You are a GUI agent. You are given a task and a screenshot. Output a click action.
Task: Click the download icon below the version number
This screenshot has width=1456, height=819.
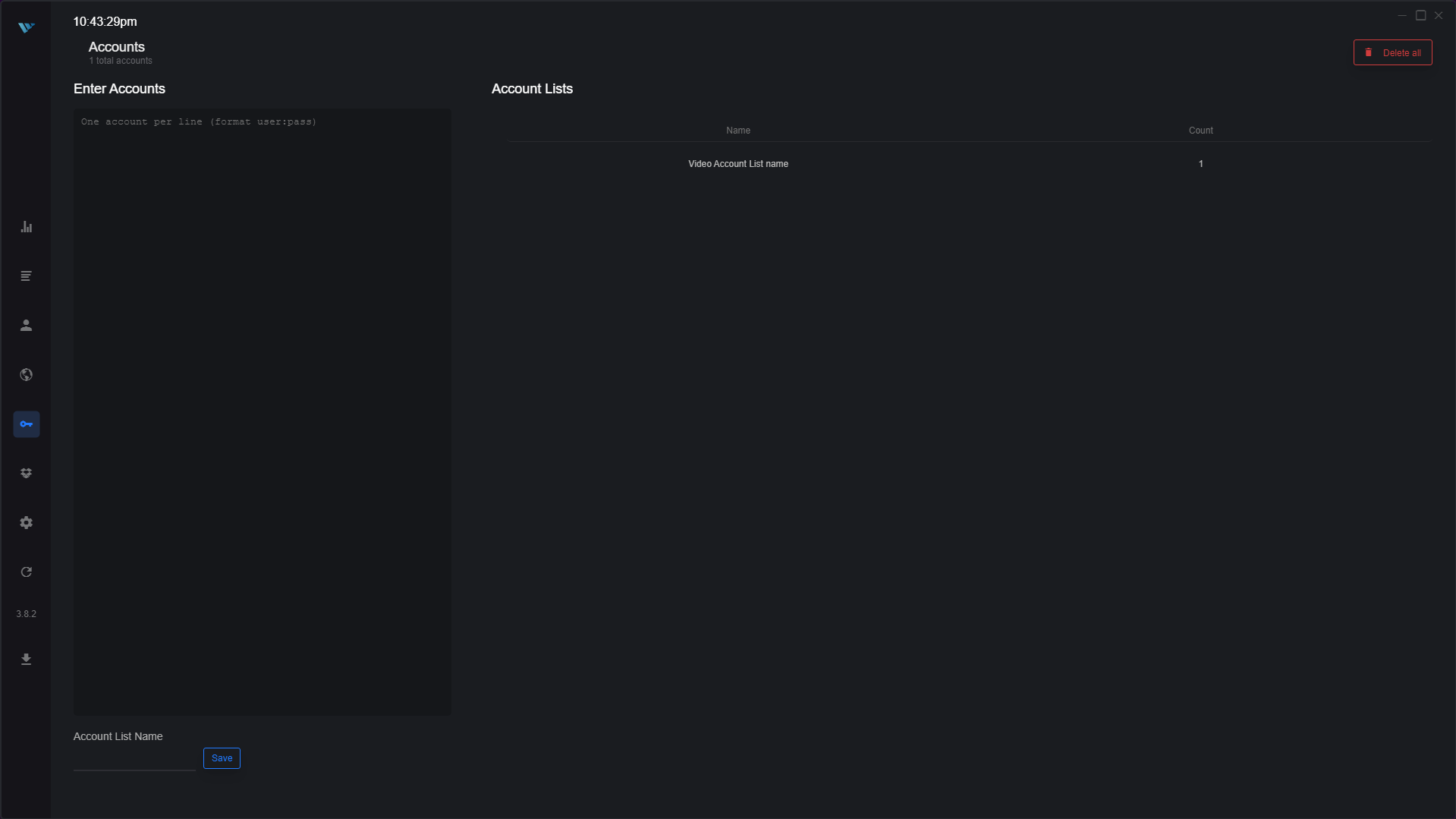tap(27, 660)
